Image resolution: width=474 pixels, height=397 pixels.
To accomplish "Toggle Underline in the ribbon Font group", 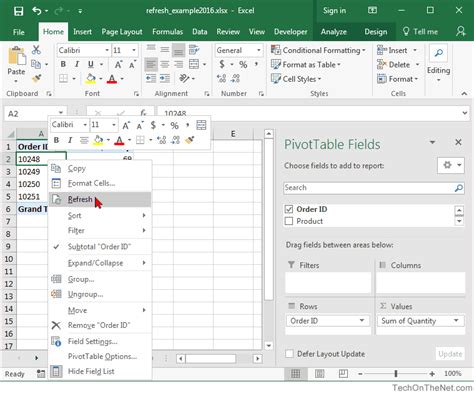I will pyautogui.click(x=91, y=64).
